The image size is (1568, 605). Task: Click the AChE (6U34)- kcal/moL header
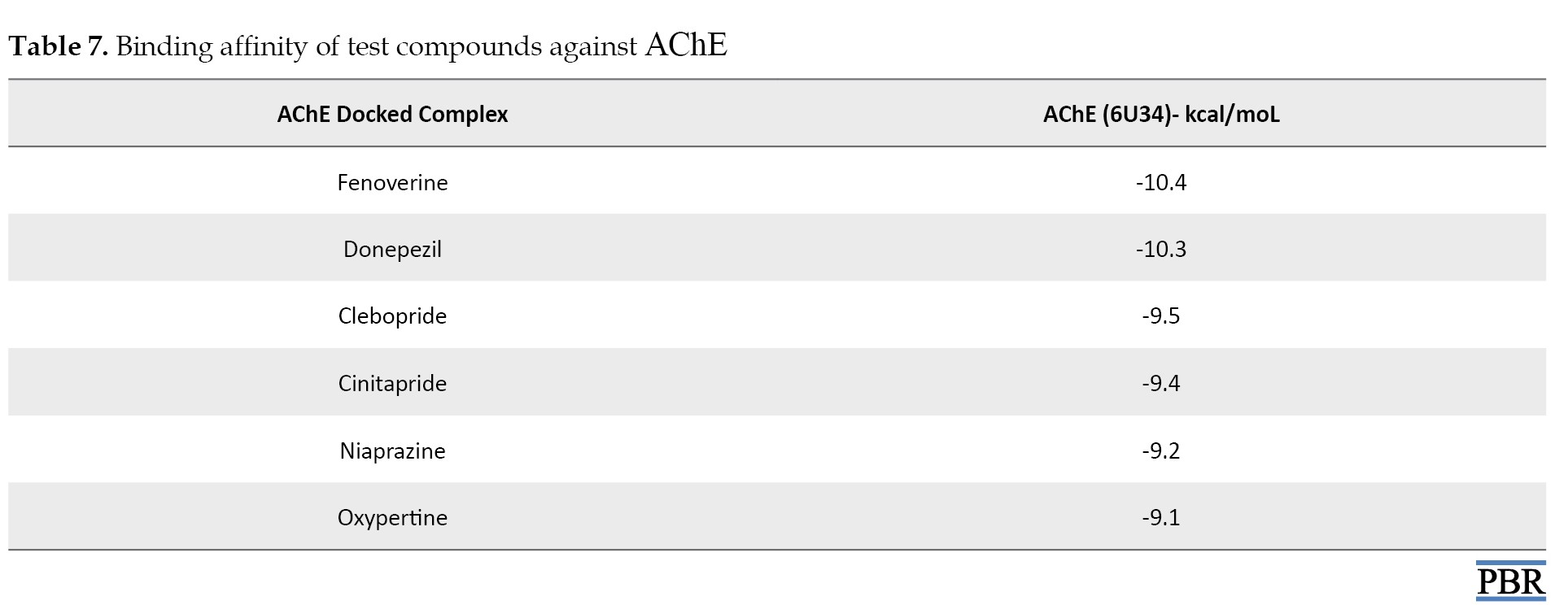pos(1161,114)
